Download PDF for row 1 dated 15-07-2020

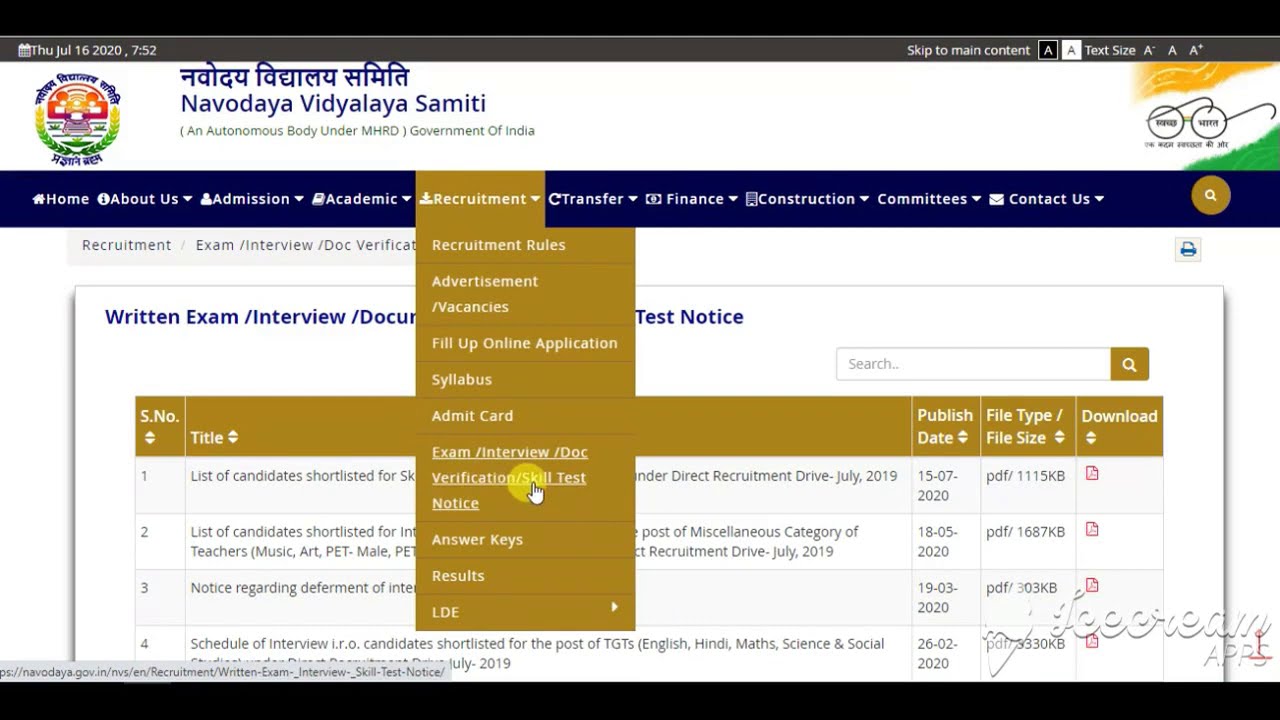click(1092, 474)
